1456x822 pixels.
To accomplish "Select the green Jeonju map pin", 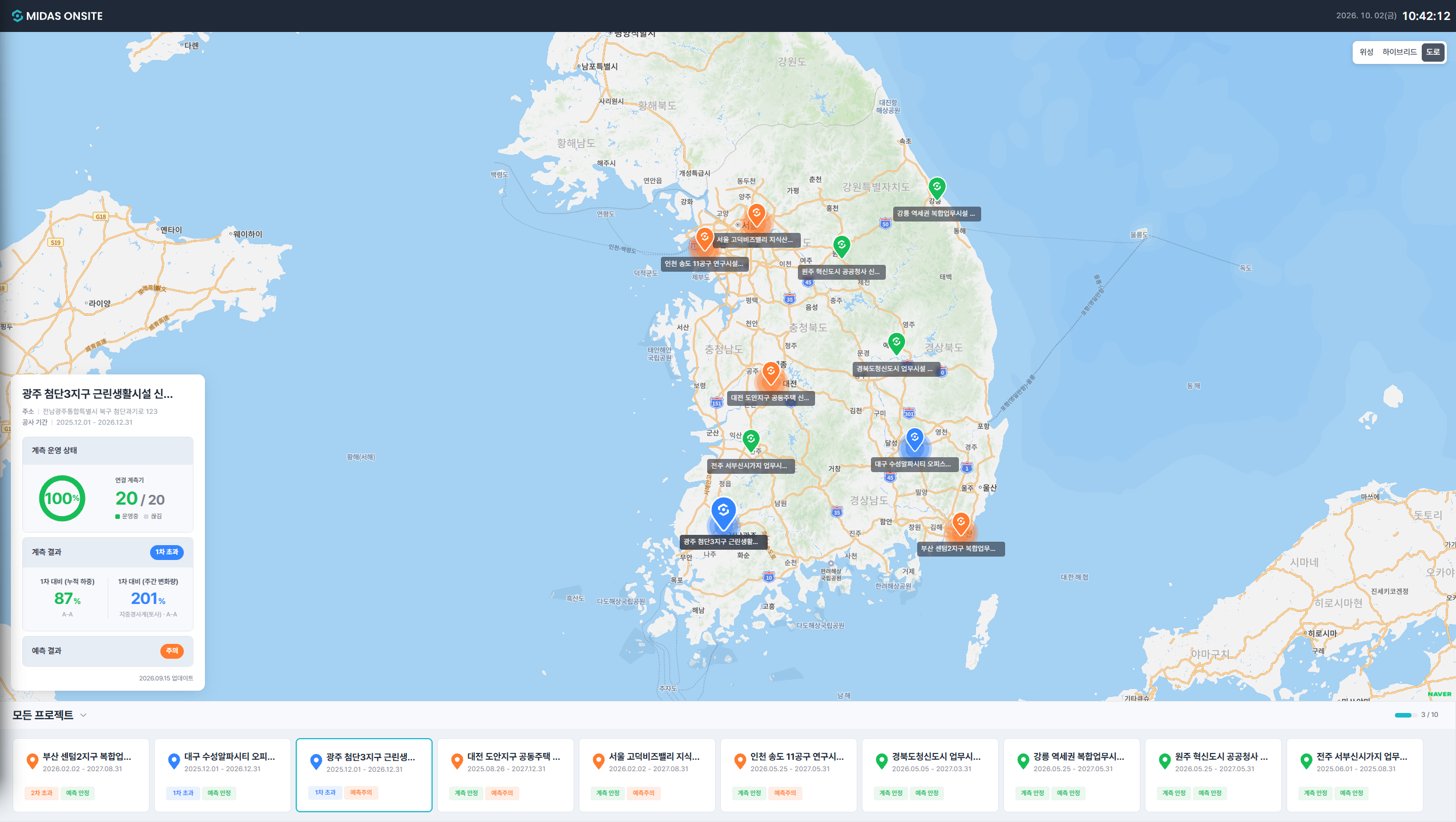I will point(751,441).
